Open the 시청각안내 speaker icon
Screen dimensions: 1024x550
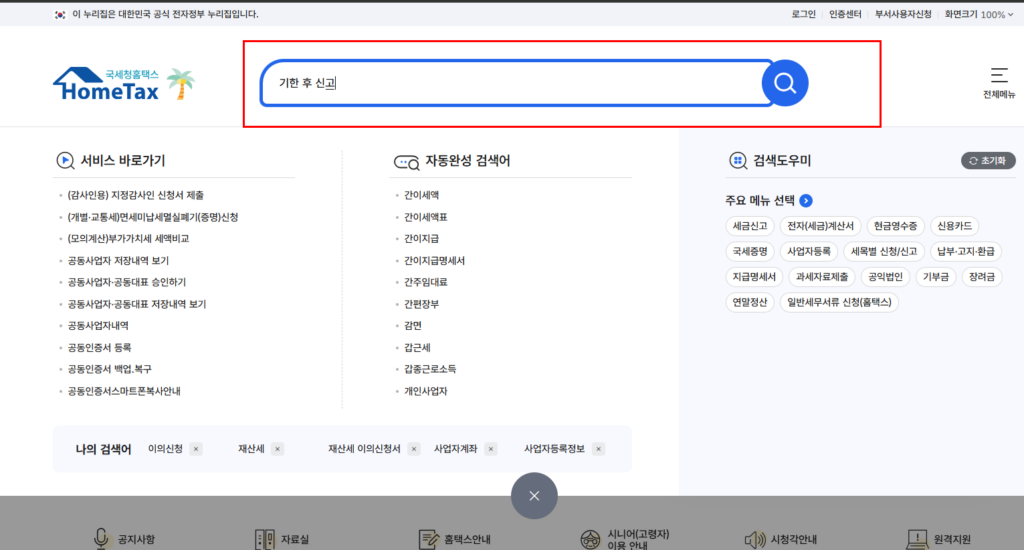[755, 540]
